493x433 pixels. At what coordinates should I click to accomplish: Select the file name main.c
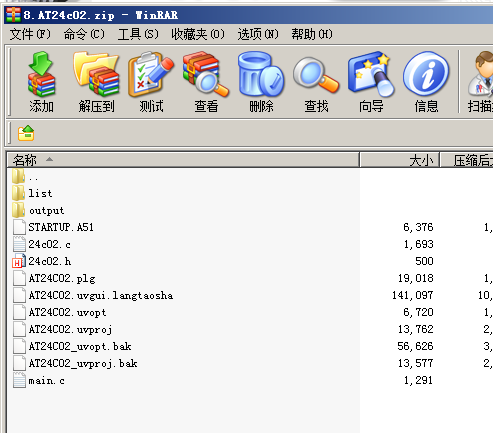point(46,380)
